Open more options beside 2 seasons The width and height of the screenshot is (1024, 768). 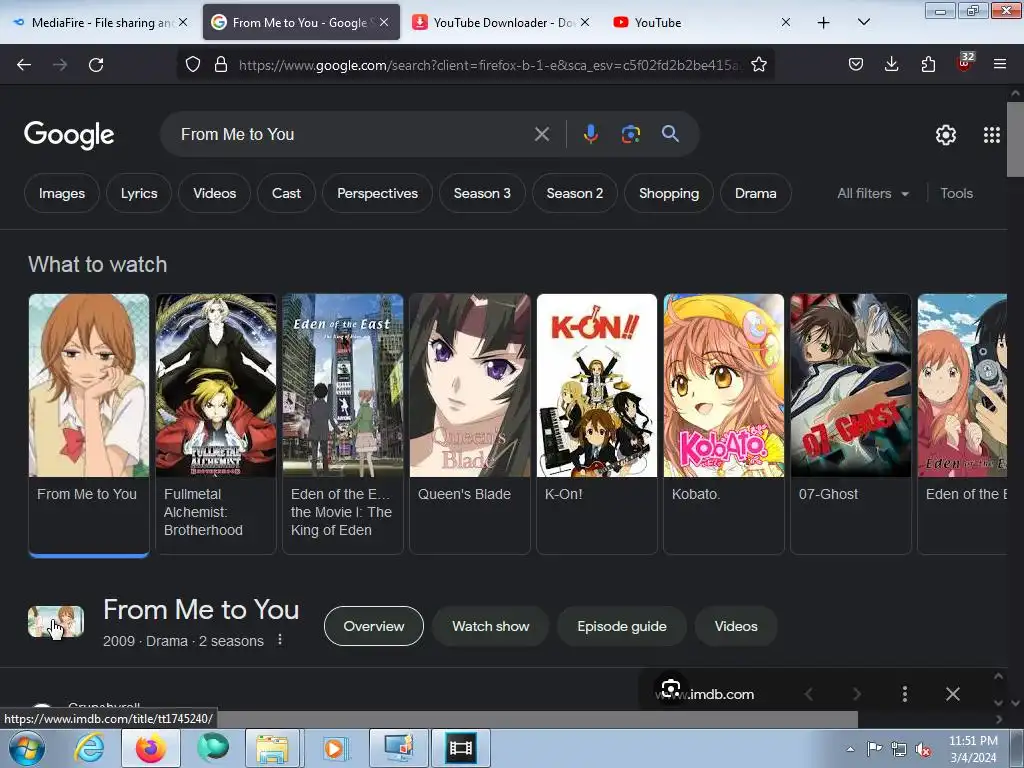(280, 640)
